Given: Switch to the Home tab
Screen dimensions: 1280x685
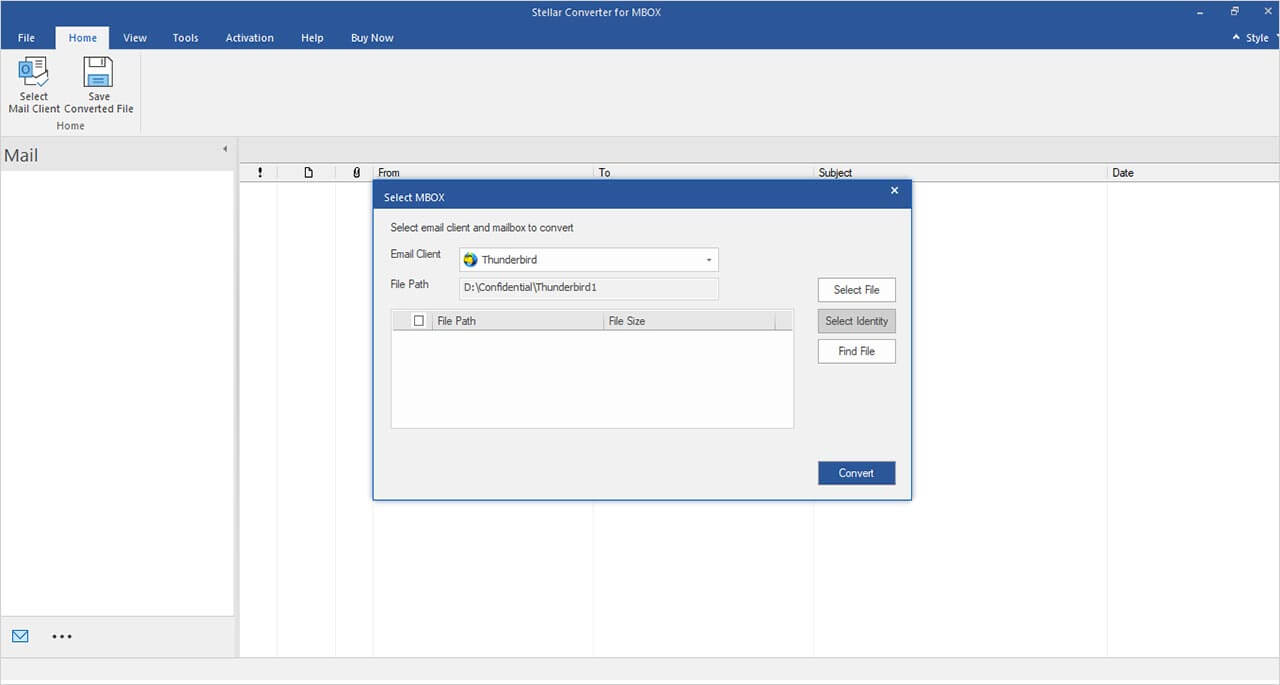Looking at the screenshot, I should pos(83,38).
